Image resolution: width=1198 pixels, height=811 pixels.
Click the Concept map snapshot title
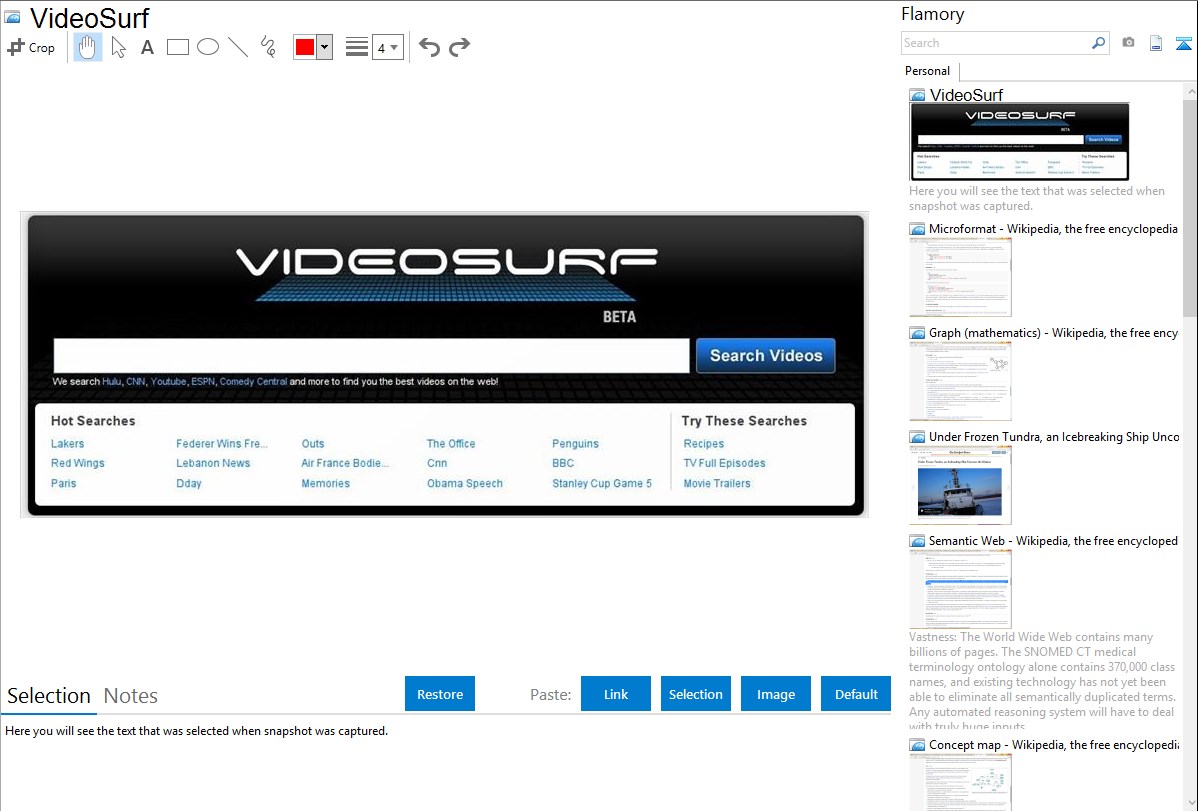(x=1053, y=744)
